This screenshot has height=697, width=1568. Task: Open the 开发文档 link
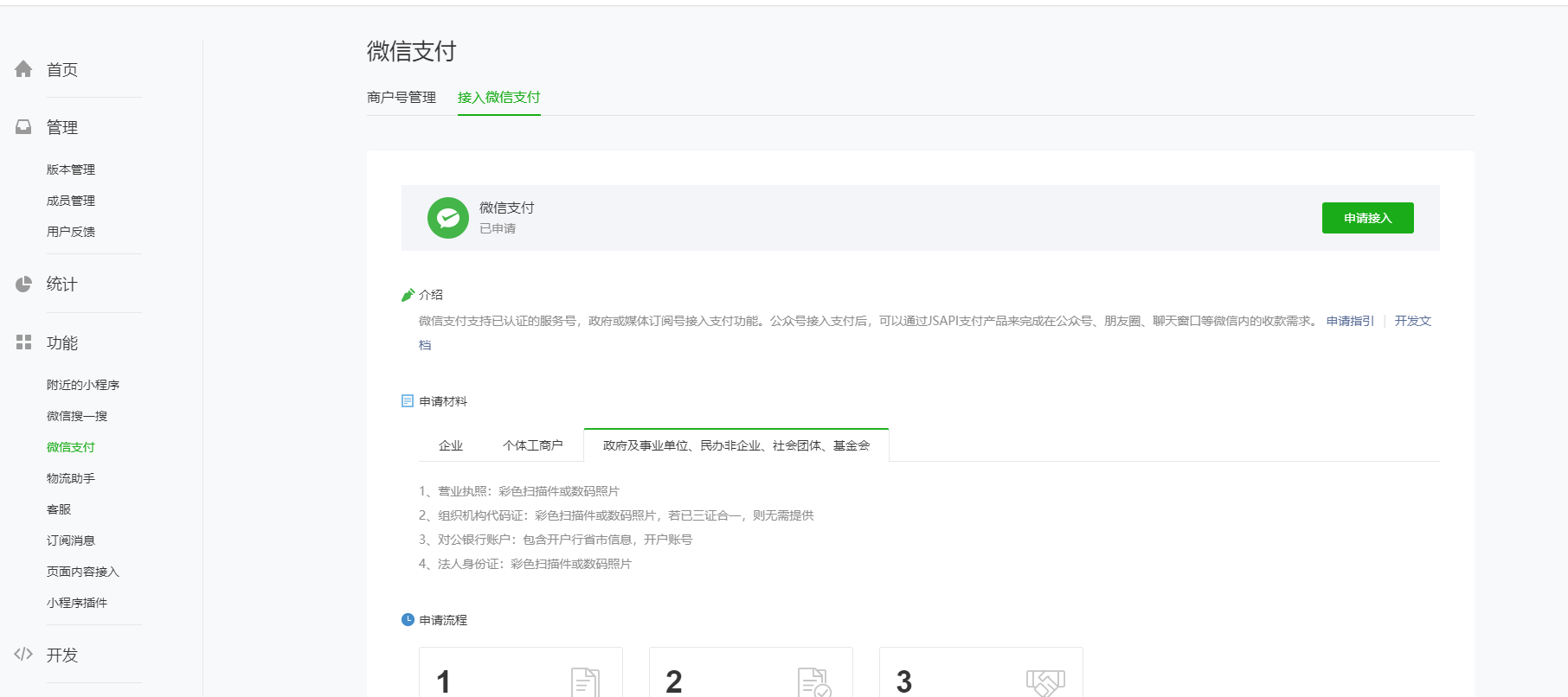pos(1413,321)
